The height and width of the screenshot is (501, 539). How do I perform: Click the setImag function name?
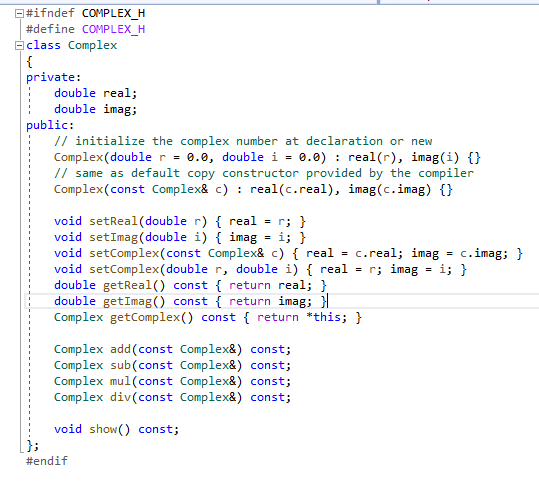[x=113, y=237]
